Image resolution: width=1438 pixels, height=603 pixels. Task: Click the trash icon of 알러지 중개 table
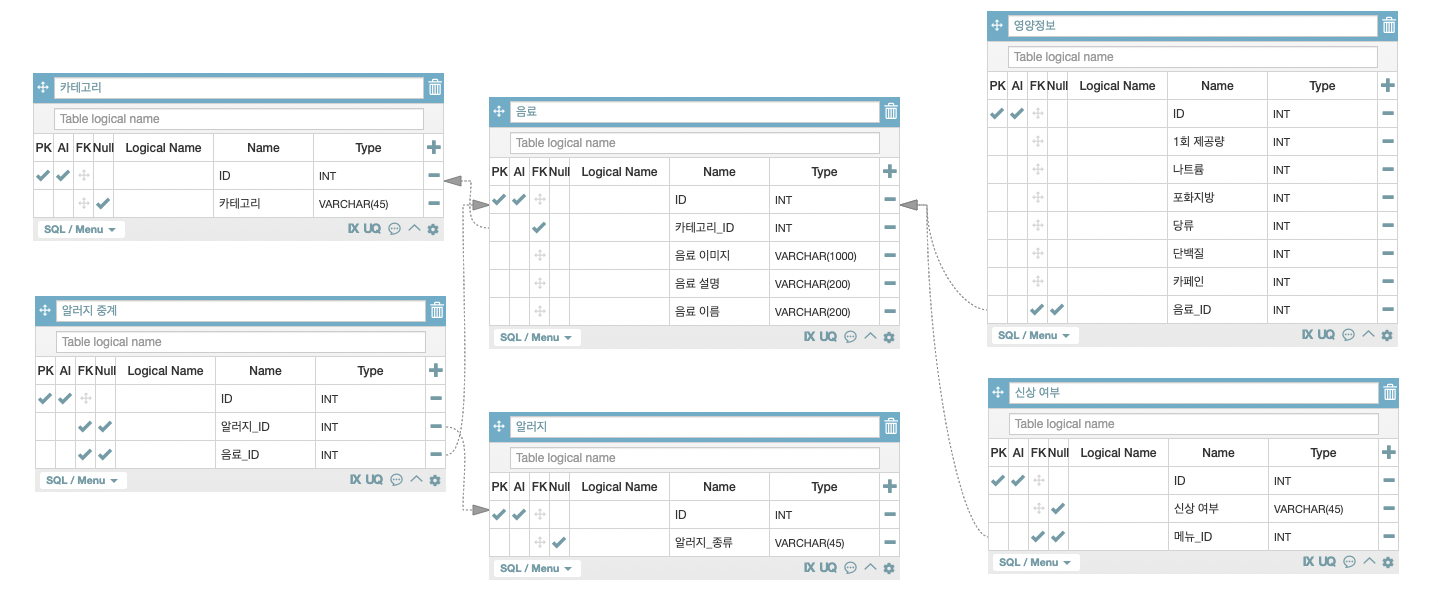437,311
